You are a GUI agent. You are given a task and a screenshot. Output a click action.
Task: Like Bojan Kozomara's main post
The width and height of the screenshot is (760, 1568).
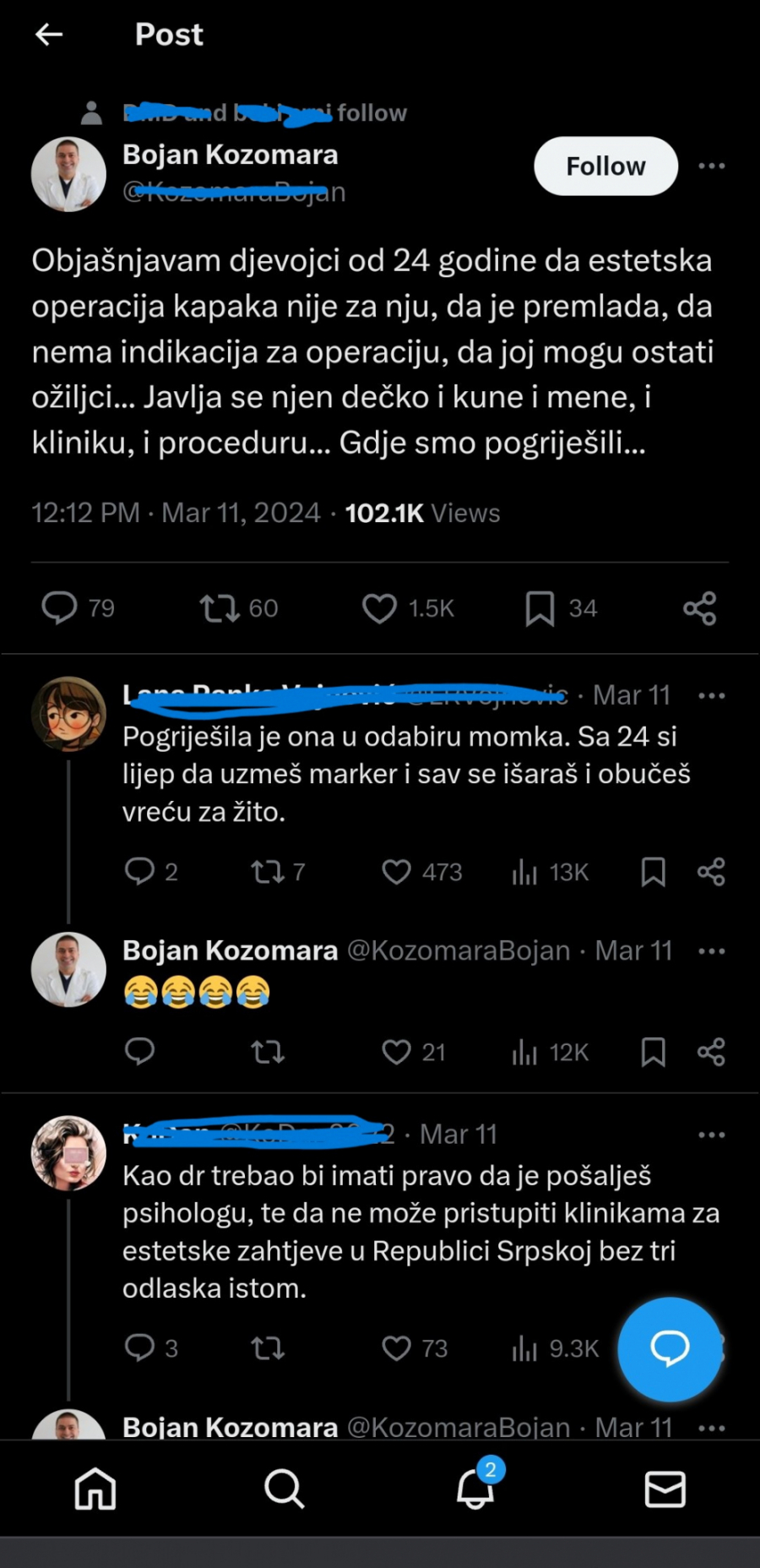point(380,607)
